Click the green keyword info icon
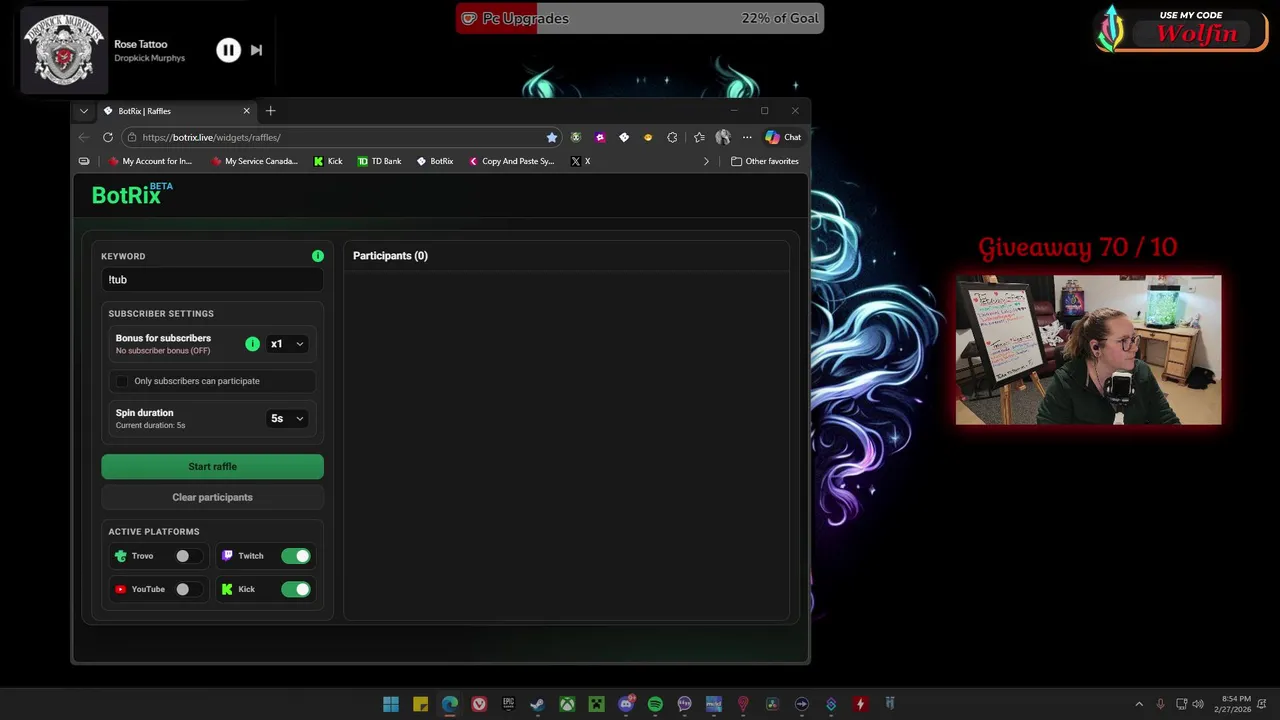Screen dimensions: 1280x720 point(318,256)
